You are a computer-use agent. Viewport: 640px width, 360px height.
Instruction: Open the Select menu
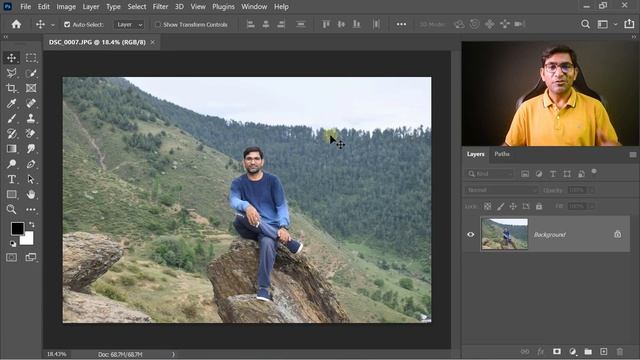click(137, 7)
